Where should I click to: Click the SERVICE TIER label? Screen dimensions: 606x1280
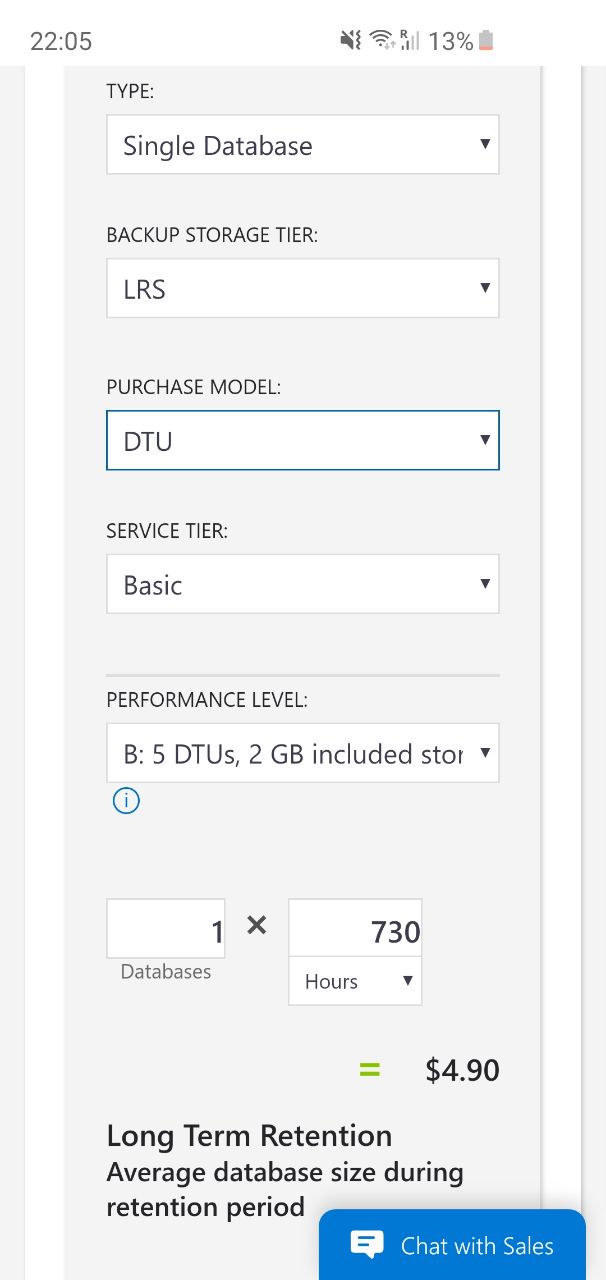pos(167,532)
